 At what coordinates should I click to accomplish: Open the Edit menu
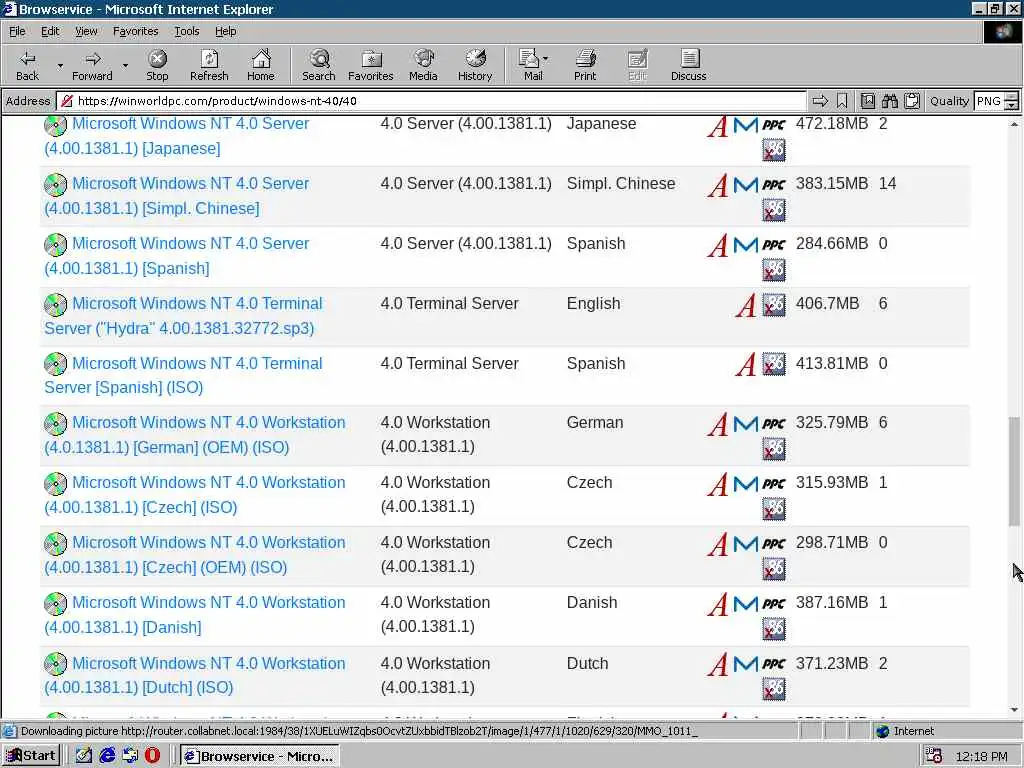50,31
